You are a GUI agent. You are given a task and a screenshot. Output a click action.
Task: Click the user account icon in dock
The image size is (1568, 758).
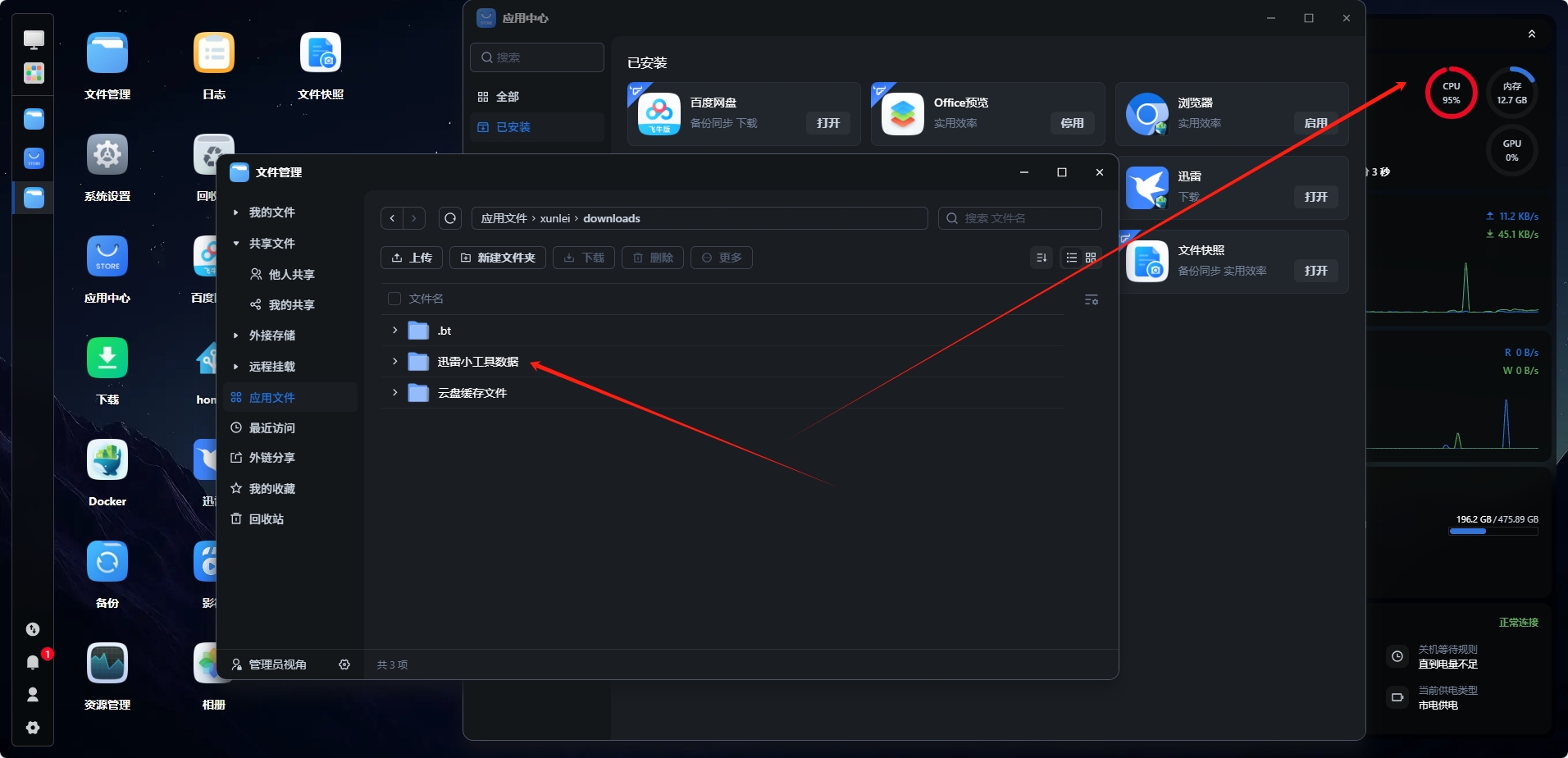click(33, 695)
